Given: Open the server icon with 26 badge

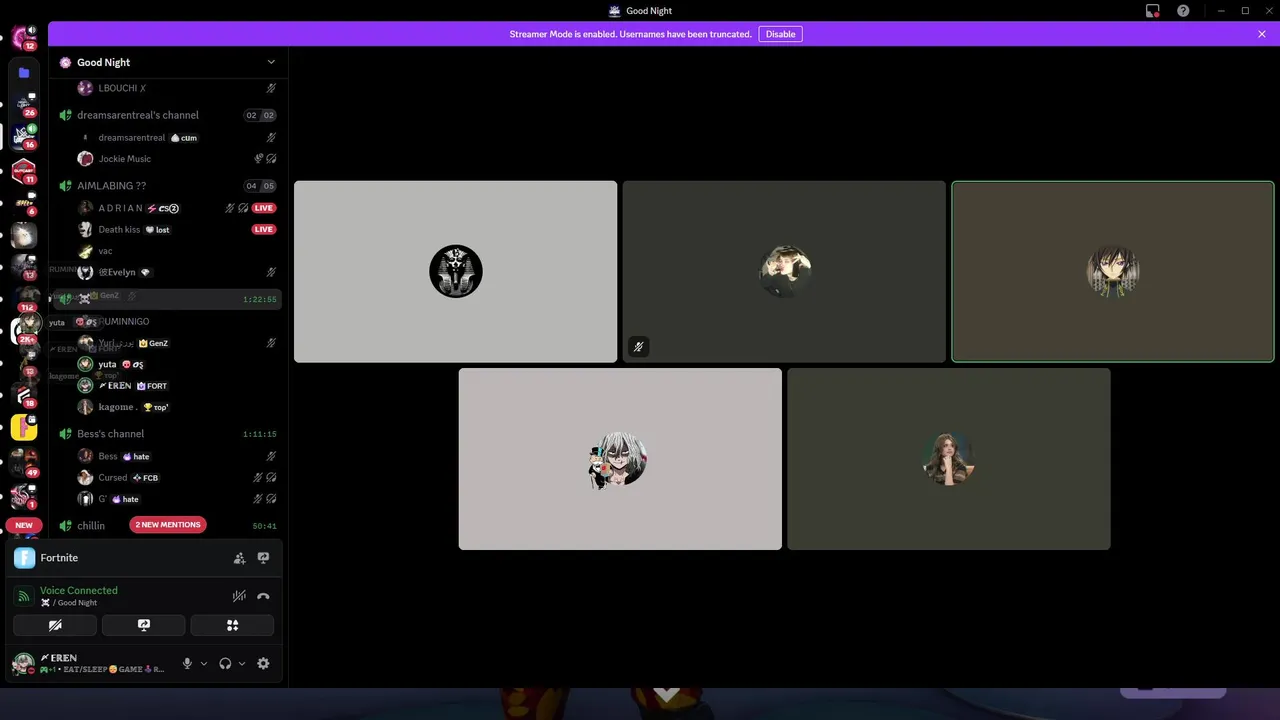Looking at the screenshot, I should (x=24, y=105).
